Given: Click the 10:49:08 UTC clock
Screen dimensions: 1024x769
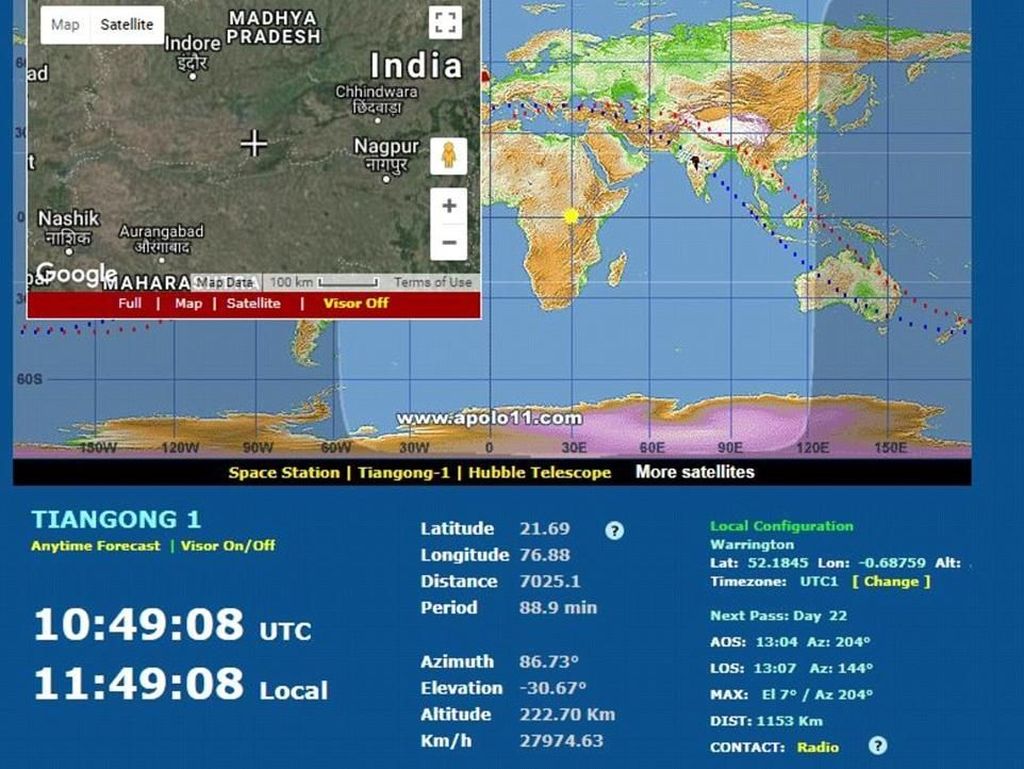Looking at the screenshot, I should coord(172,625).
